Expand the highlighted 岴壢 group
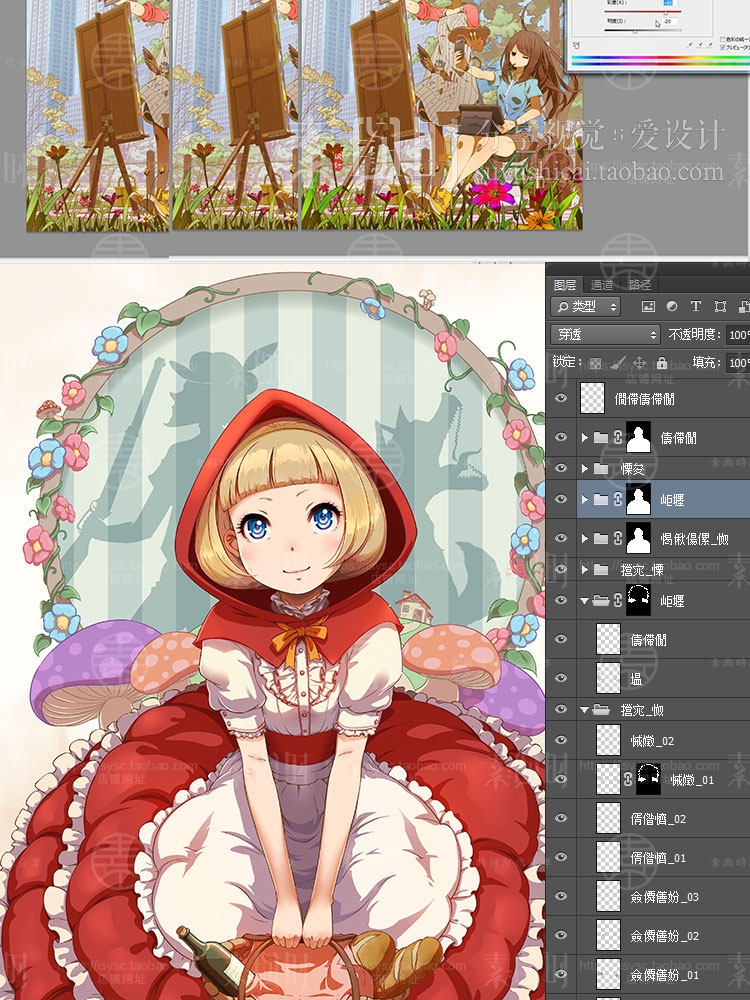This screenshot has width=750, height=1000. [x=584, y=499]
